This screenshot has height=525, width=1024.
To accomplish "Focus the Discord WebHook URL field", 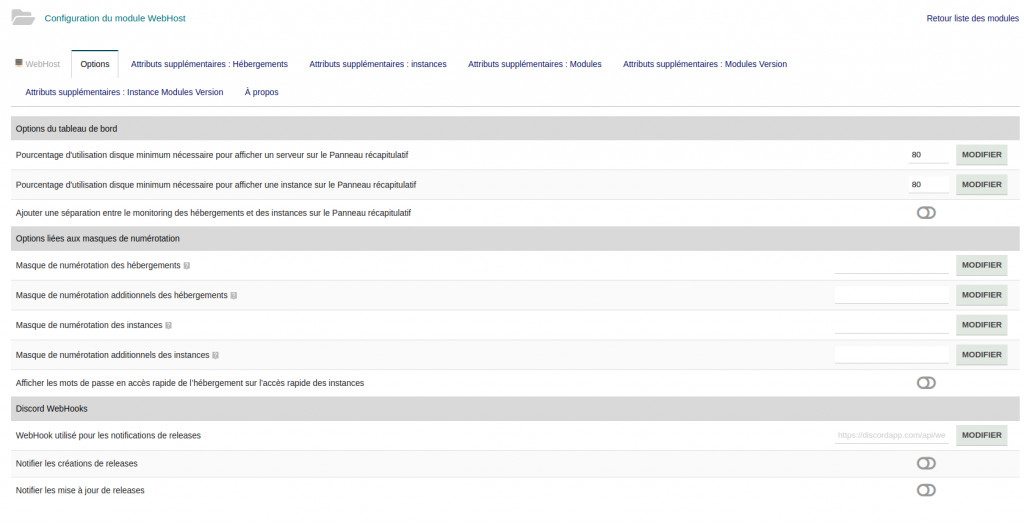I will tap(891, 436).
